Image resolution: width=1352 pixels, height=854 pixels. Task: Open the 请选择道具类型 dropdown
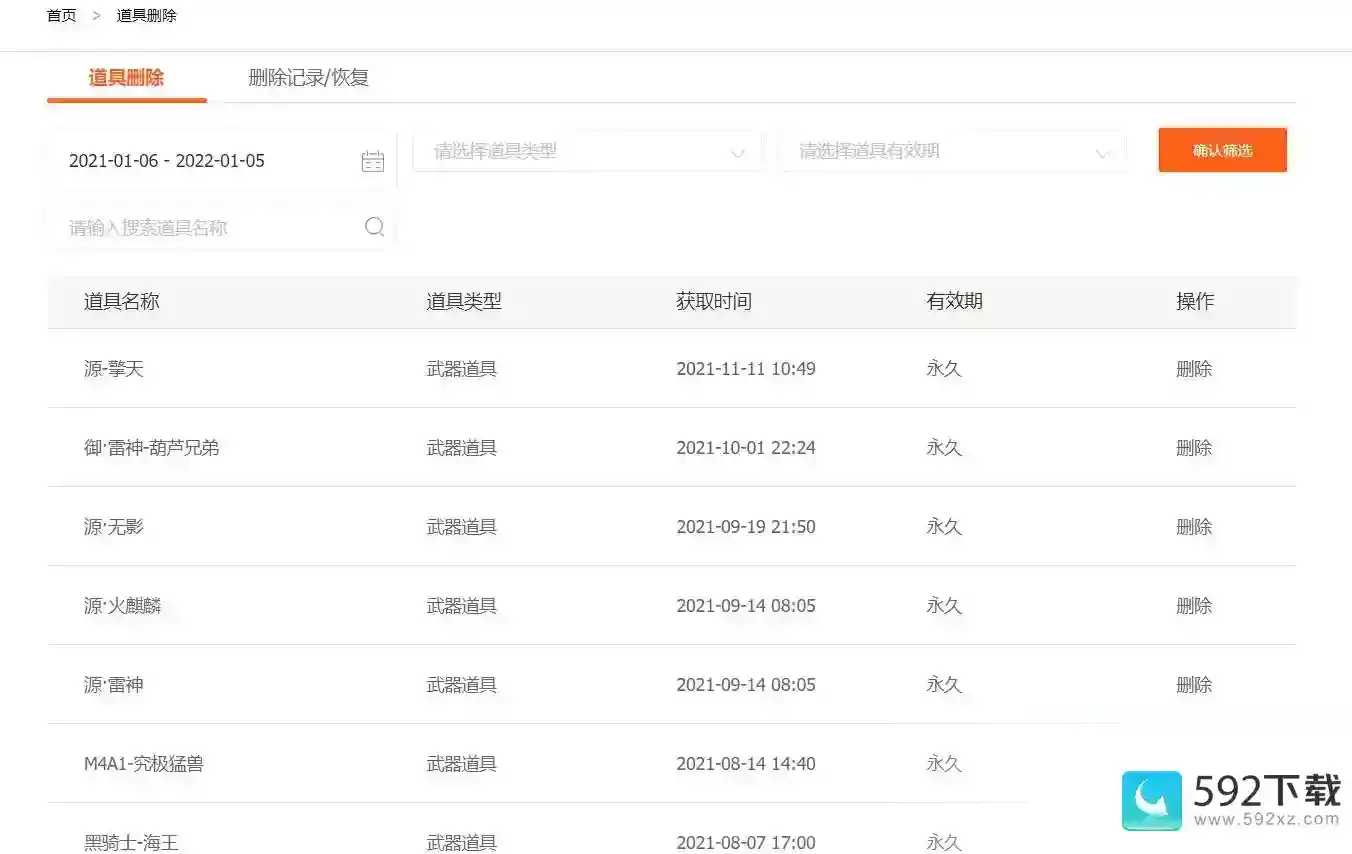[x=587, y=152]
